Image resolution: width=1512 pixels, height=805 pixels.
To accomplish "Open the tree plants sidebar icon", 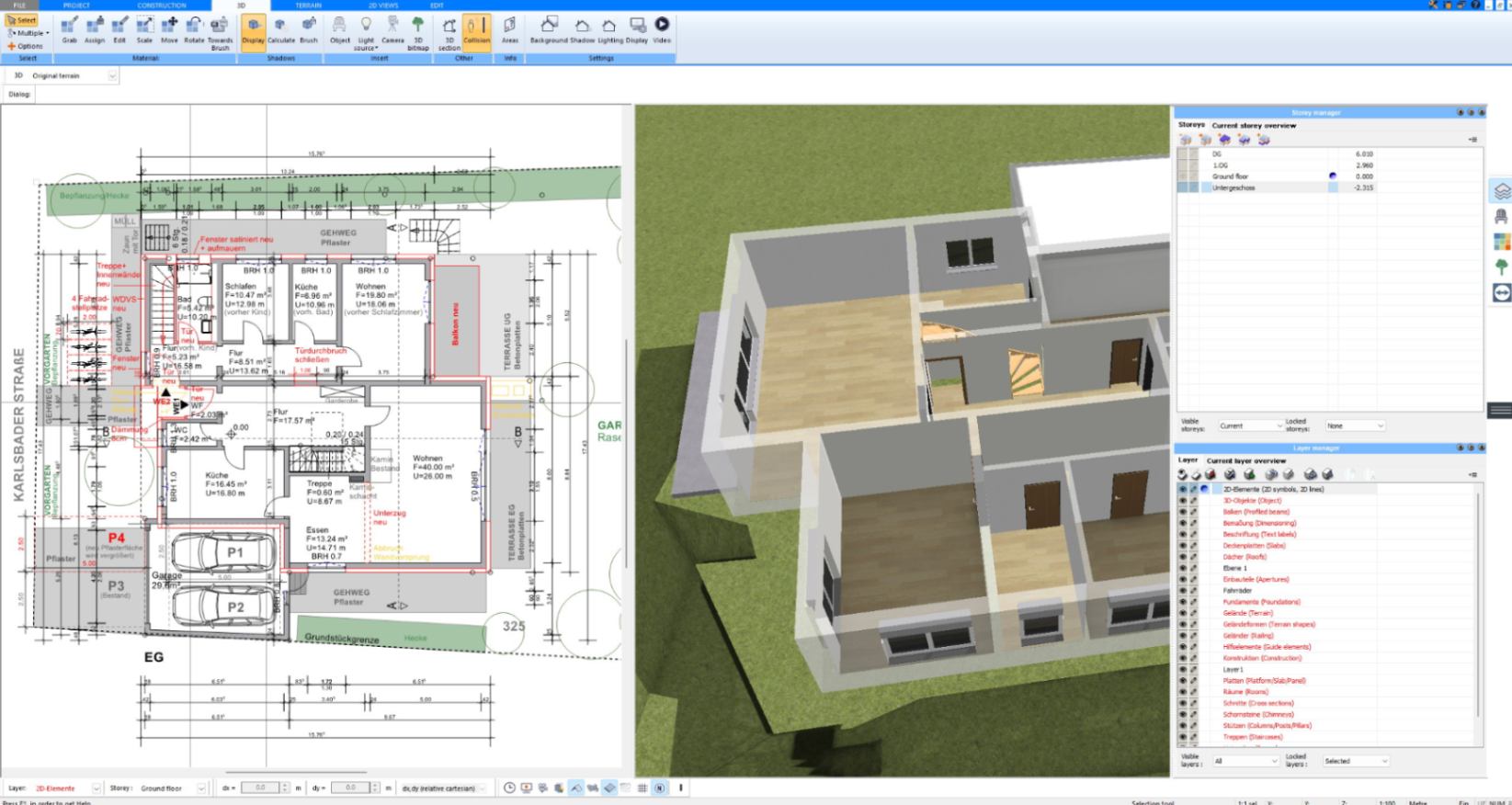I will 1501,266.
